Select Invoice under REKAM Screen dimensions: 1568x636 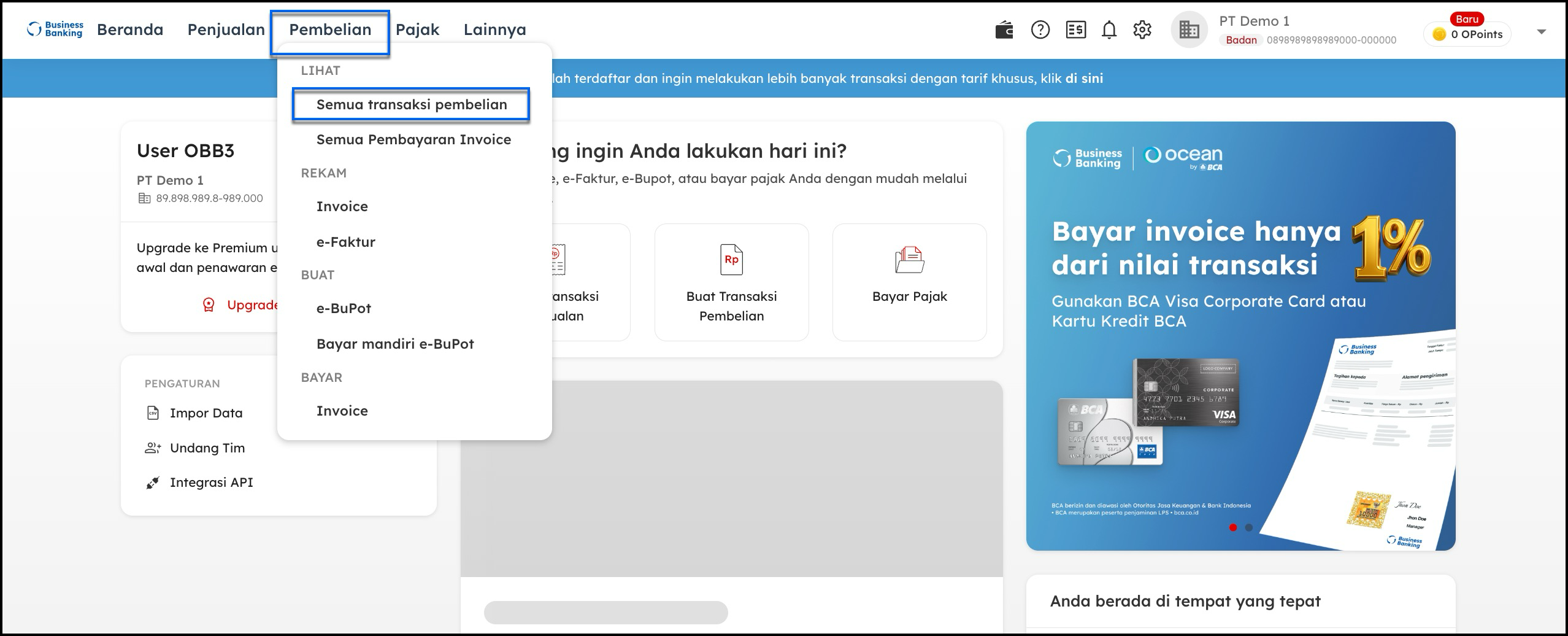pos(342,206)
